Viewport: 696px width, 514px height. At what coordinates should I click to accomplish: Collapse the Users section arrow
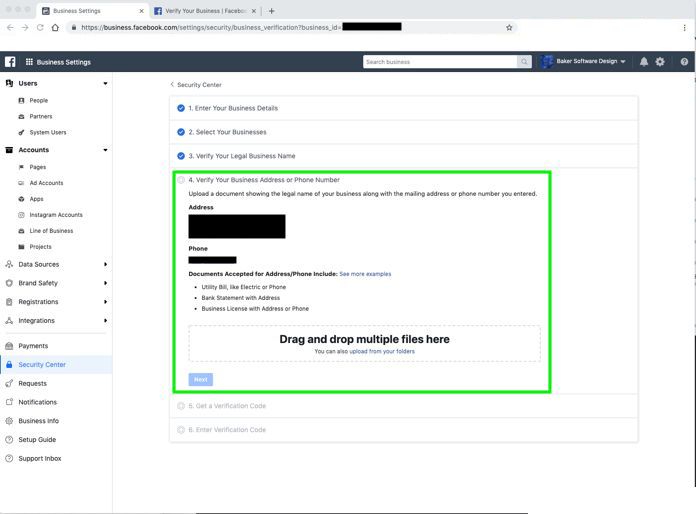click(x=105, y=83)
